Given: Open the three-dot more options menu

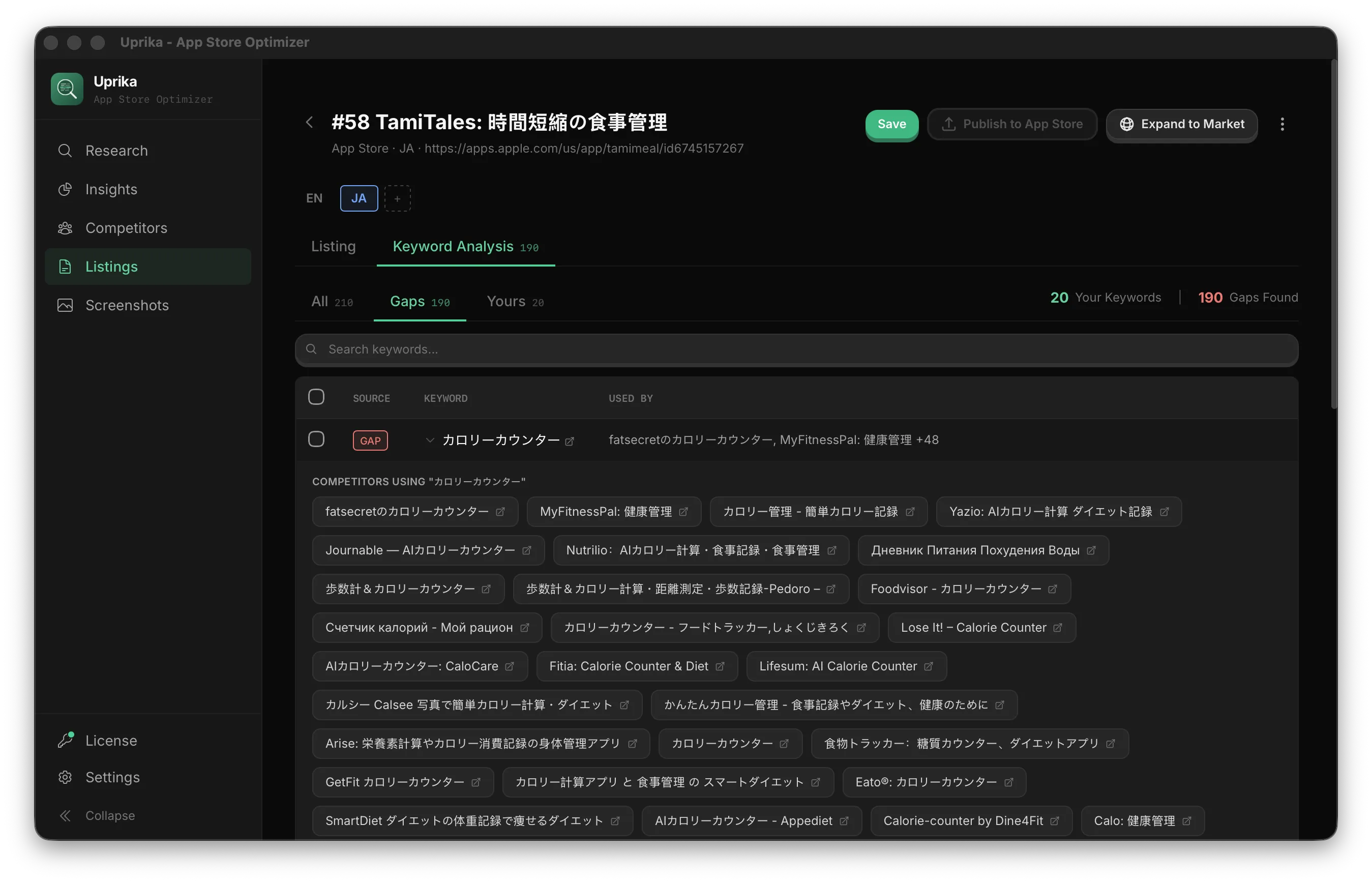Looking at the screenshot, I should click(x=1282, y=125).
